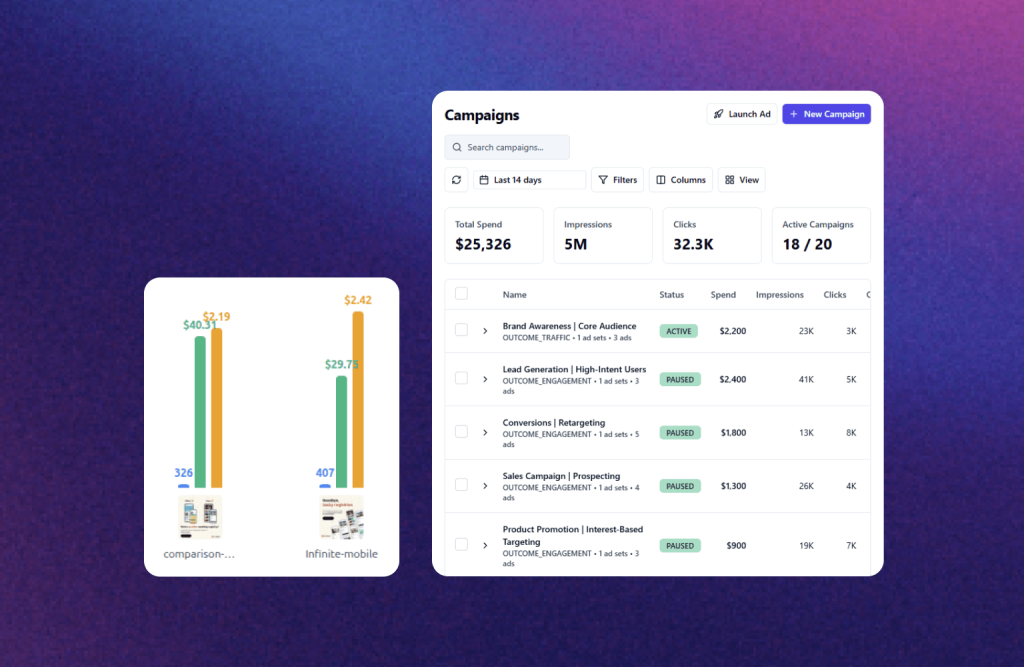Click the rocket icon in Launch Ad
This screenshot has height=667, width=1024.
pos(718,114)
